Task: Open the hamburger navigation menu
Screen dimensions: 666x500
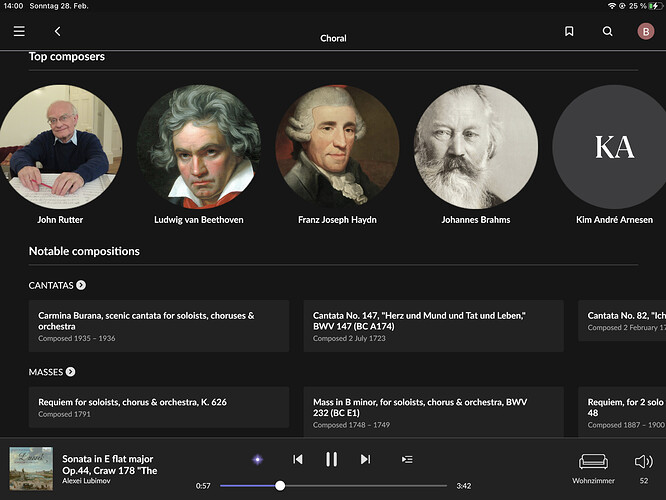Action: (19, 31)
